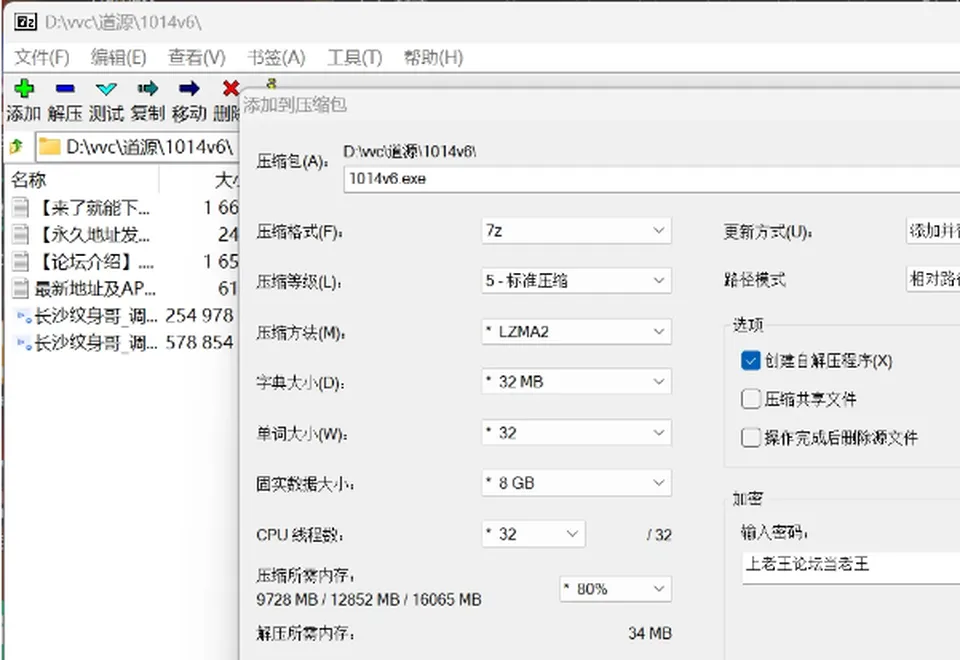Open the 更新方式 dropdown
960x660 pixels.
[932, 231]
